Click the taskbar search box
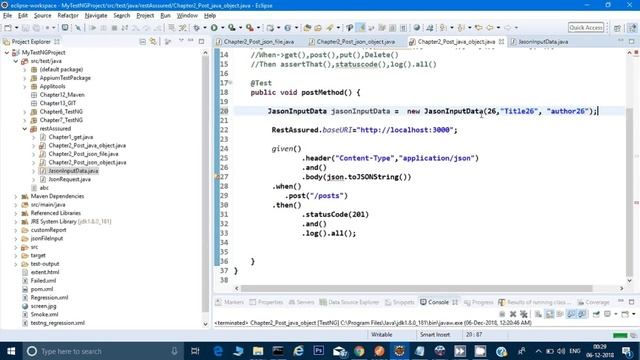The width and height of the screenshot is (640, 360). pos(104,351)
